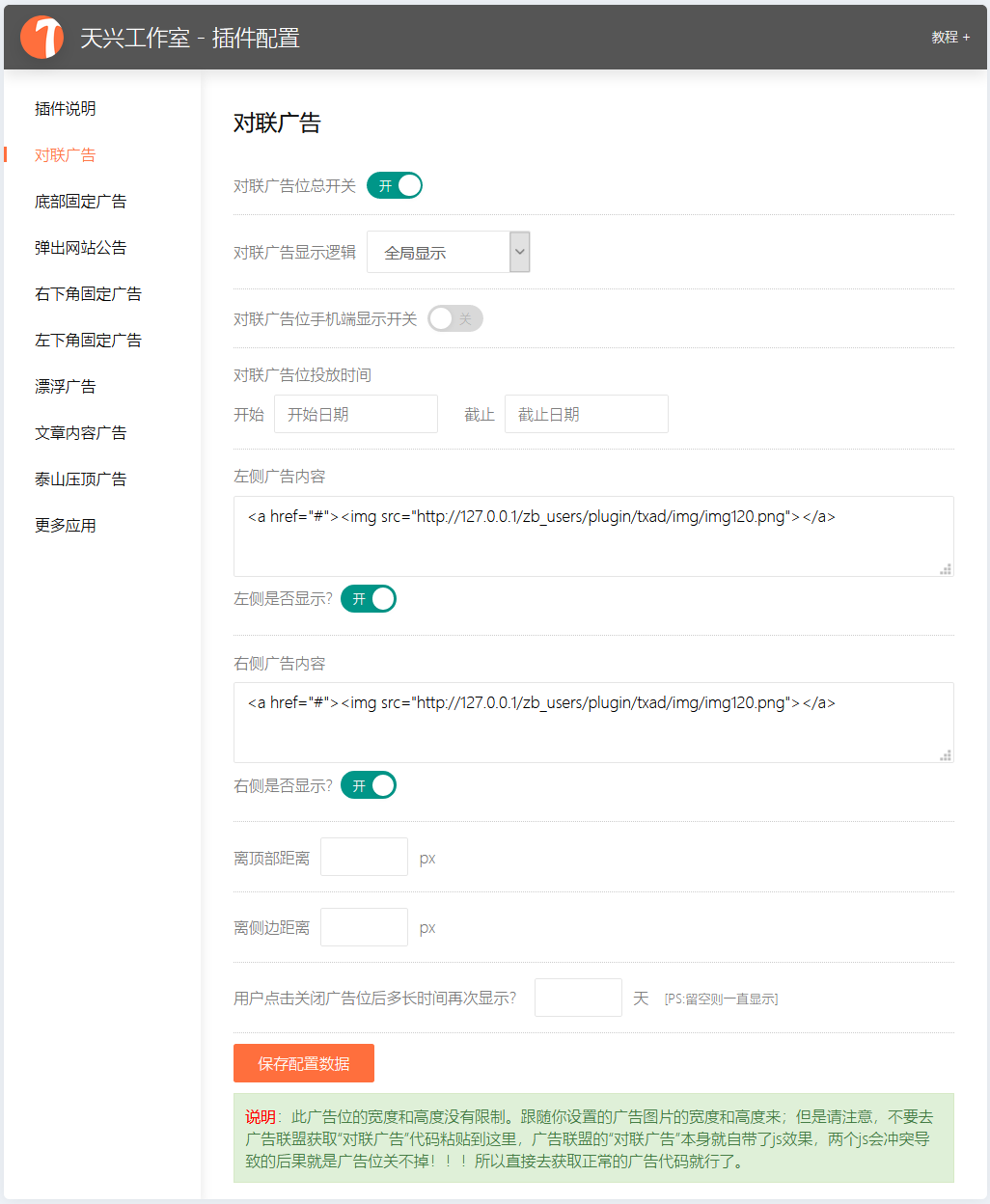Open 漂浮广告 in sidebar

[x=66, y=387]
